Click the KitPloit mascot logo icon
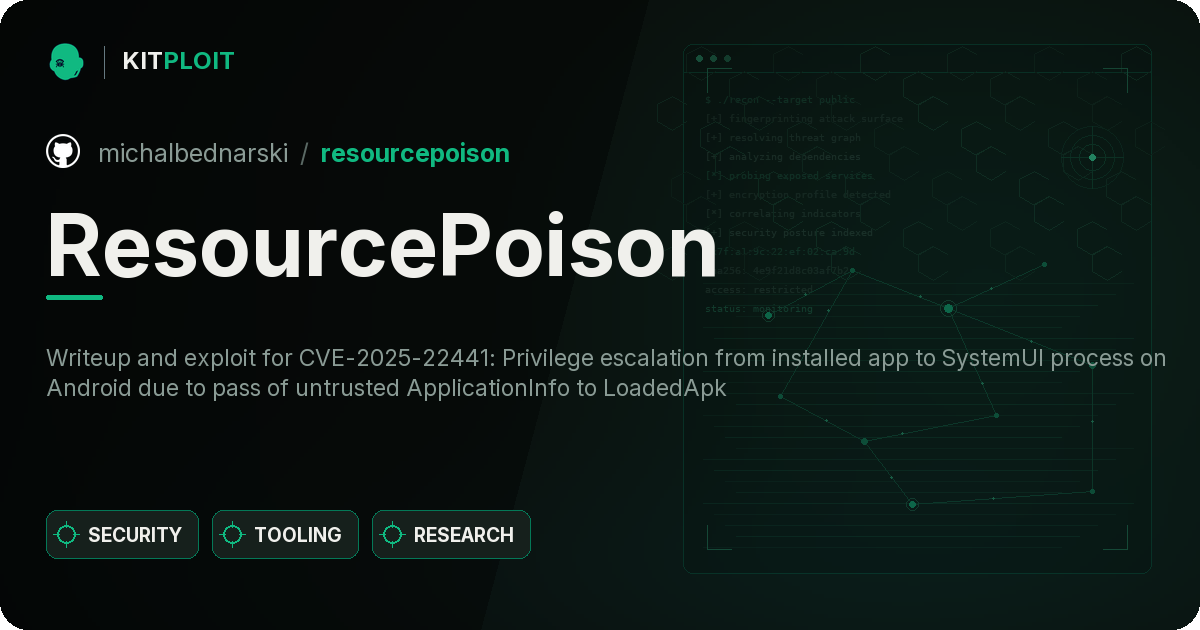 point(65,61)
